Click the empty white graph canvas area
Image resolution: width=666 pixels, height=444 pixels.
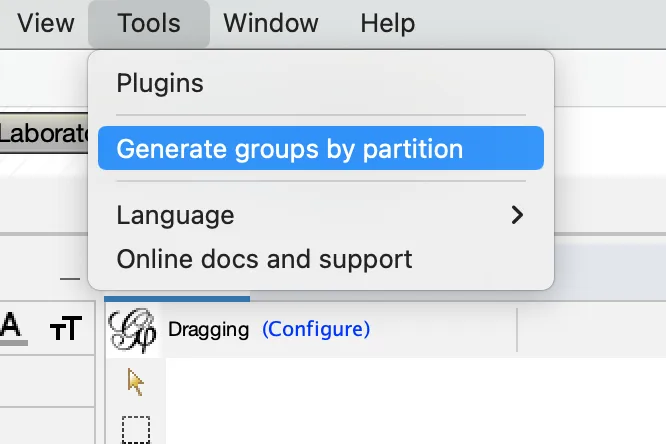[415, 401]
